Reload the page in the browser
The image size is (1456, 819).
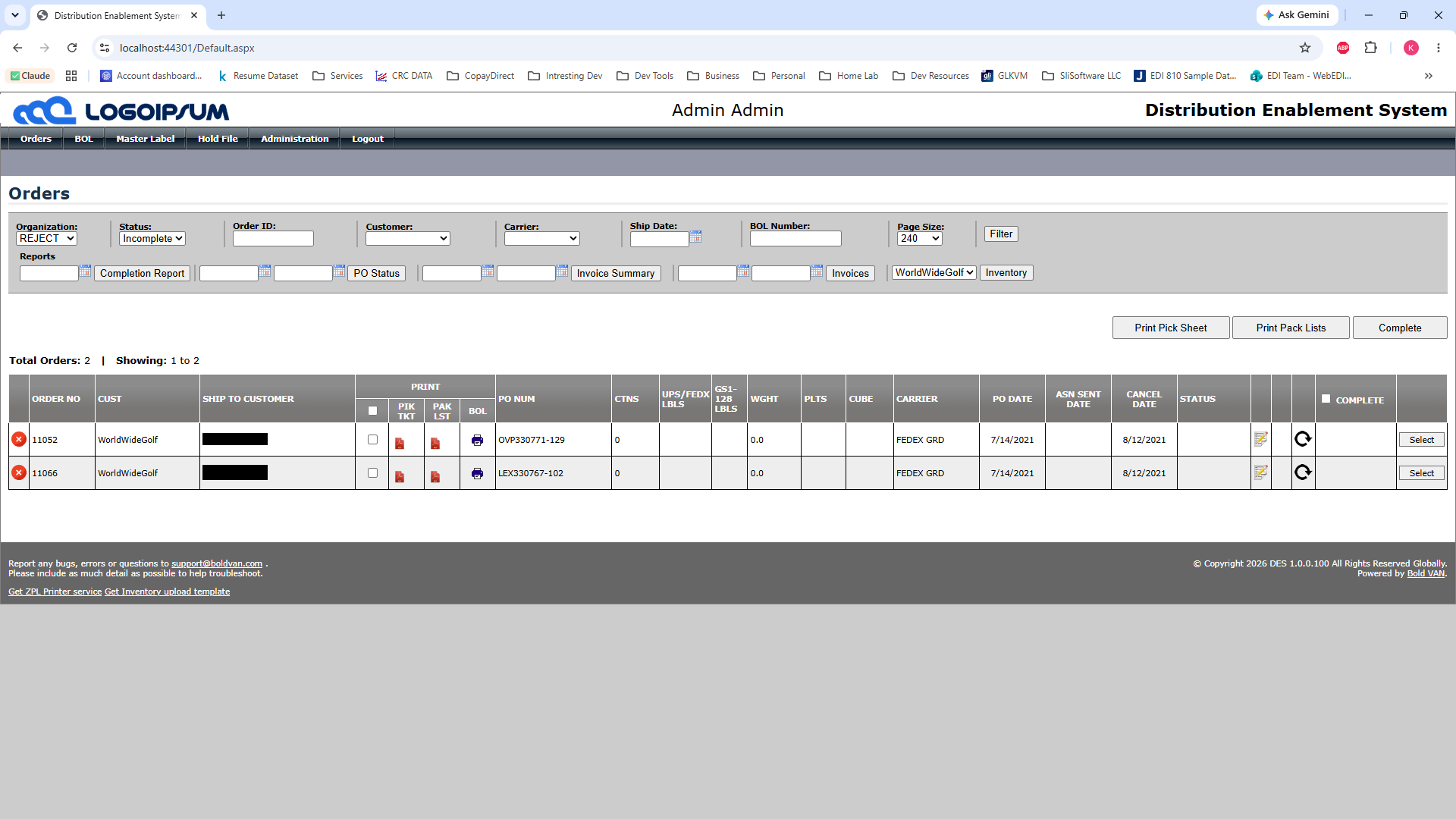point(72,48)
